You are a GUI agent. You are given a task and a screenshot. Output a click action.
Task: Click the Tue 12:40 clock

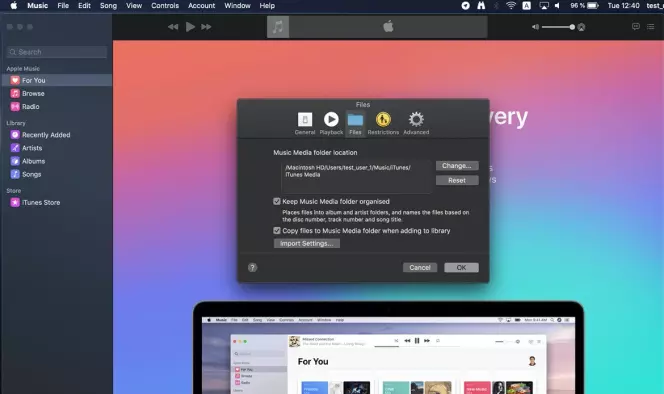(623, 6)
